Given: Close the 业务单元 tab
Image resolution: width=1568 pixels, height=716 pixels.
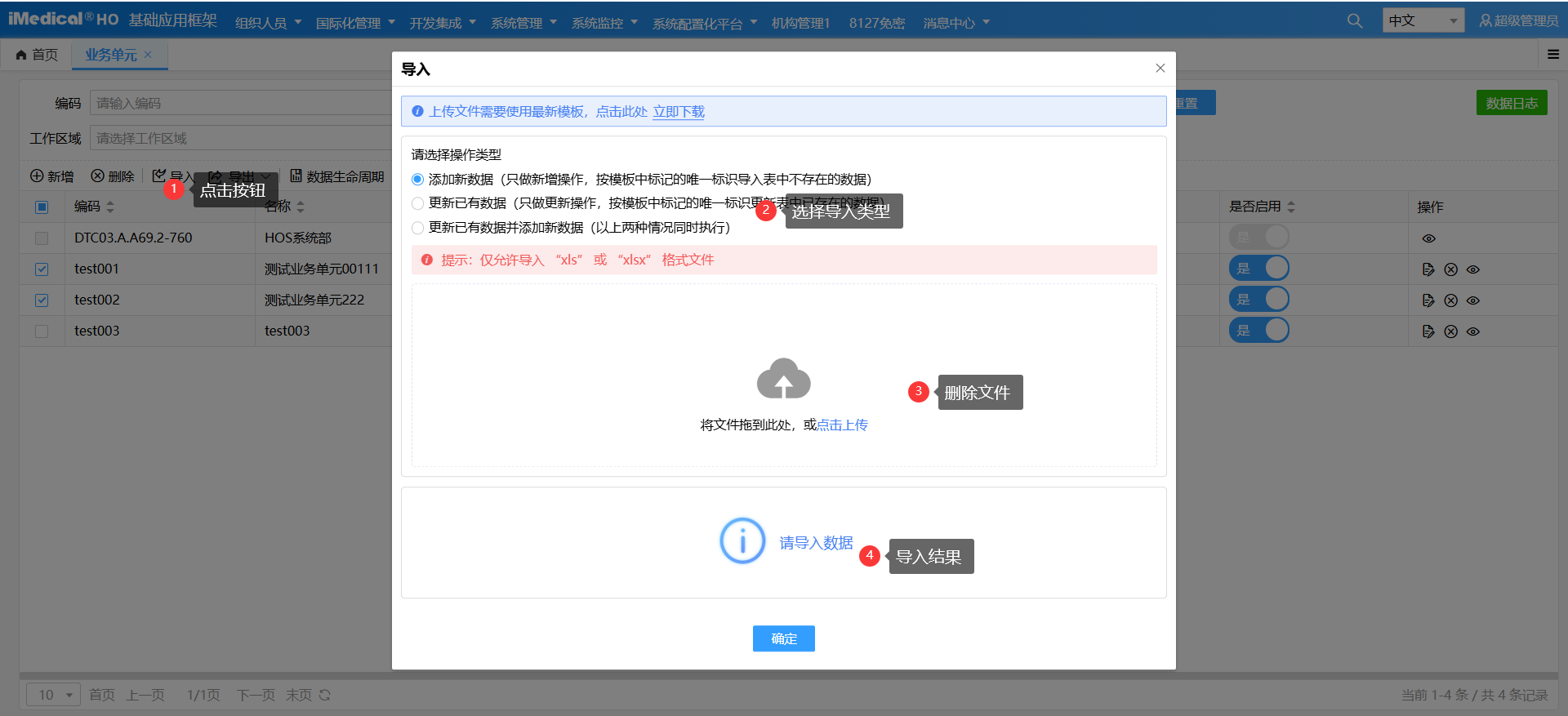Looking at the screenshot, I should click(148, 55).
